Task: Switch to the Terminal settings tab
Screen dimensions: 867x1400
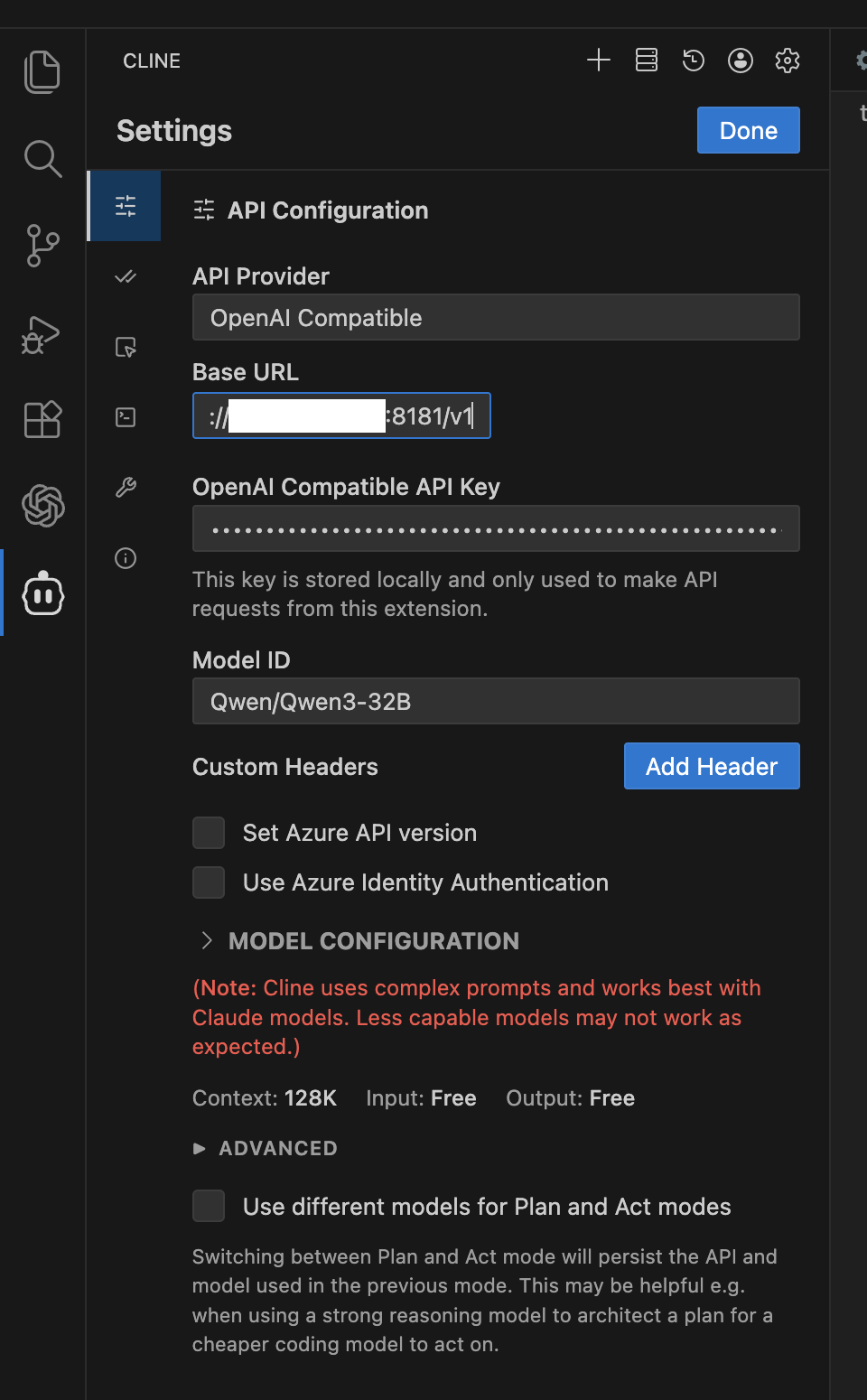Action: pos(126,417)
